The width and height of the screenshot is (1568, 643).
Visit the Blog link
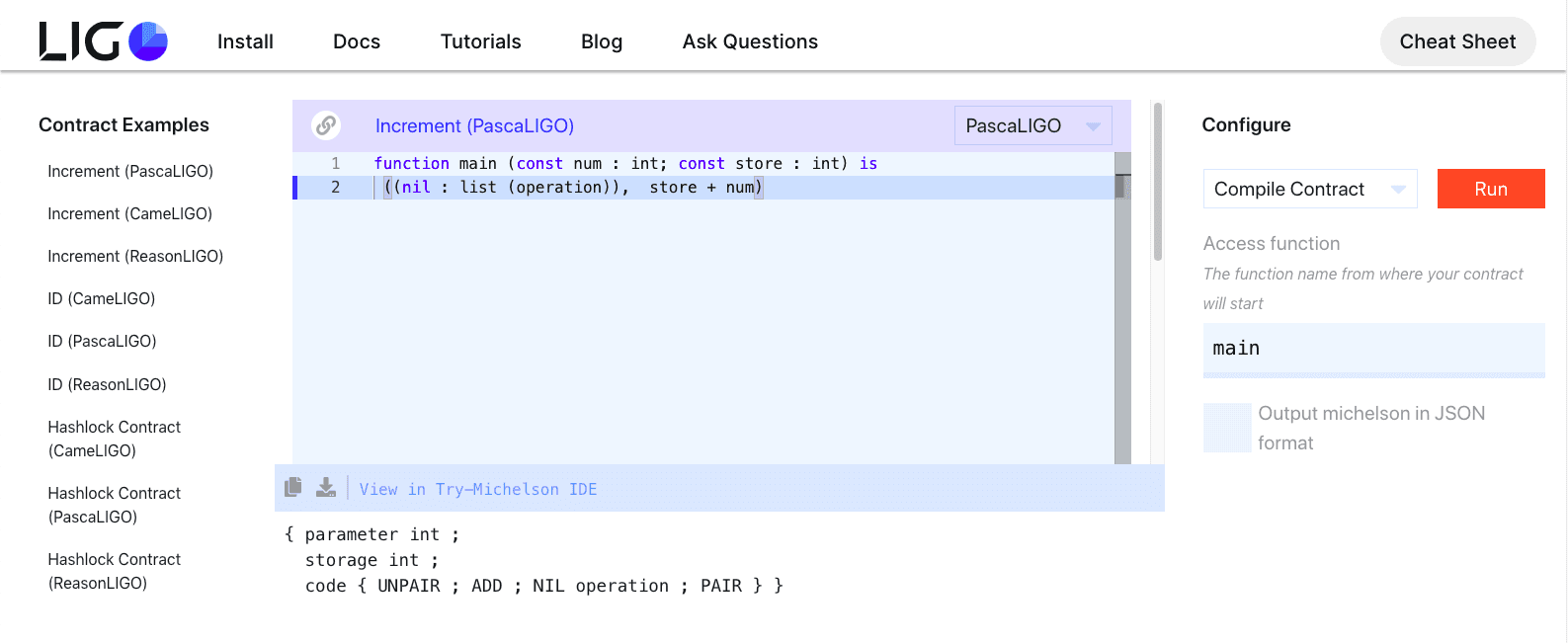click(x=602, y=41)
